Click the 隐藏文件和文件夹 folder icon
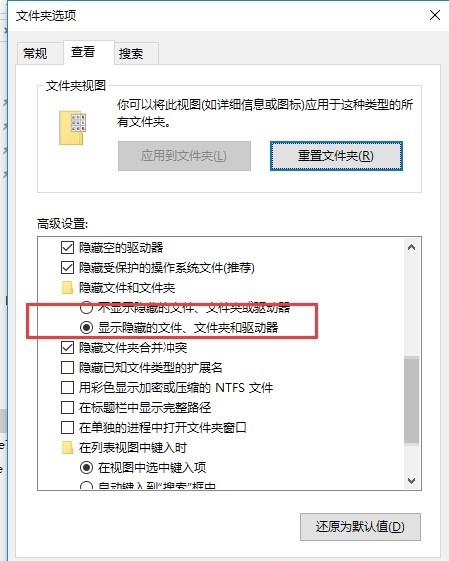This screenshot has width=449, height=561. click(x=67, y=288)
